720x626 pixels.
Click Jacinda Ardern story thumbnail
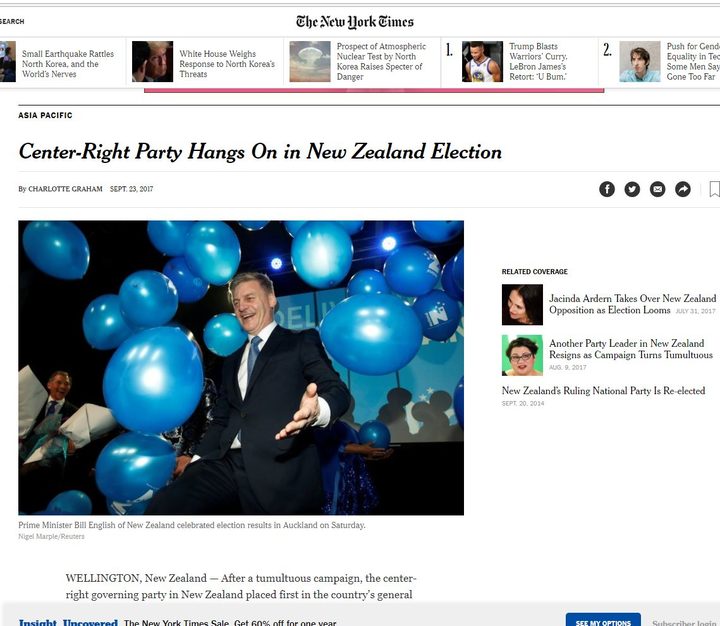522,305
